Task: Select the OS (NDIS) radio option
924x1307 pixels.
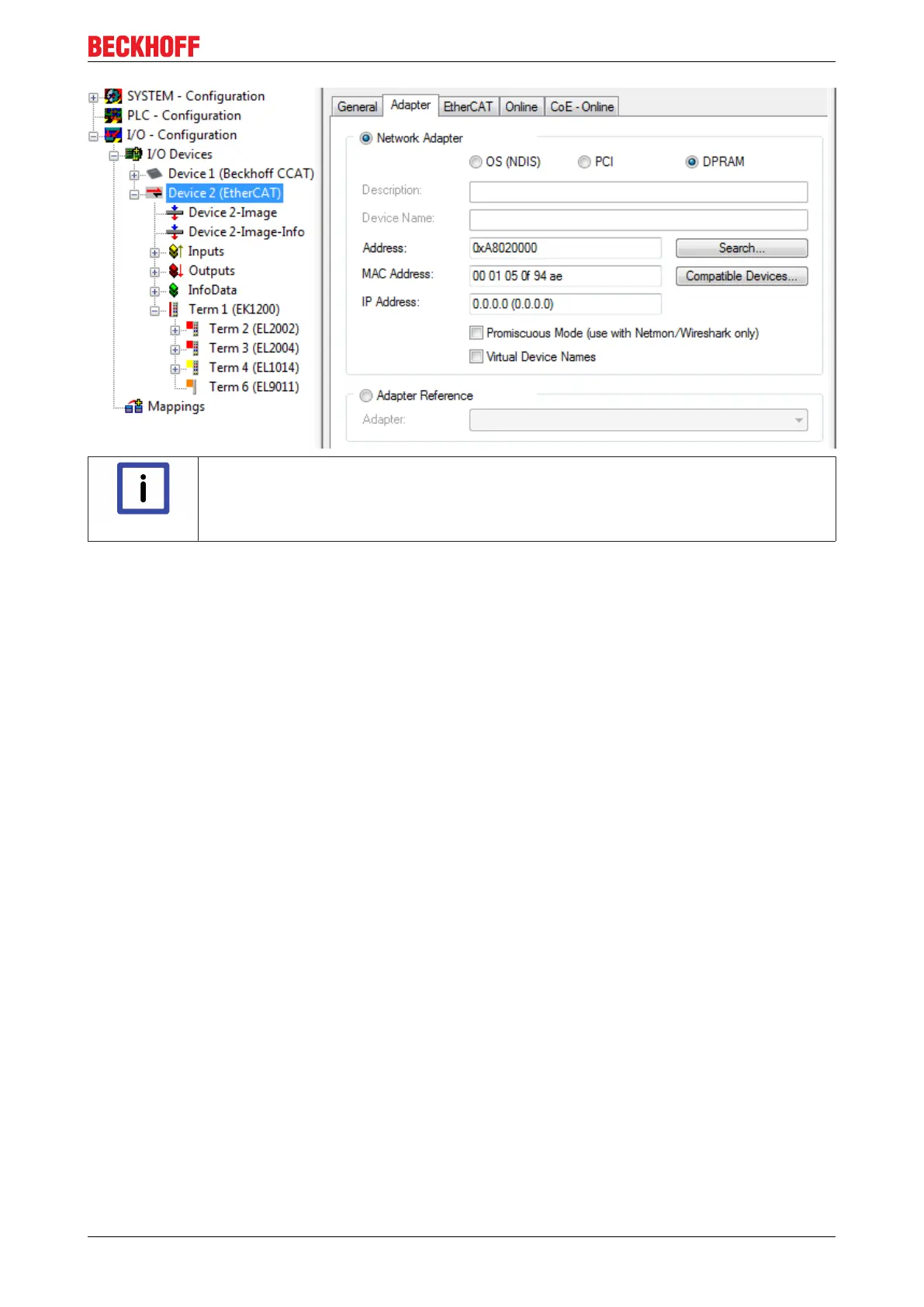Action: click(x=476, y=162)
